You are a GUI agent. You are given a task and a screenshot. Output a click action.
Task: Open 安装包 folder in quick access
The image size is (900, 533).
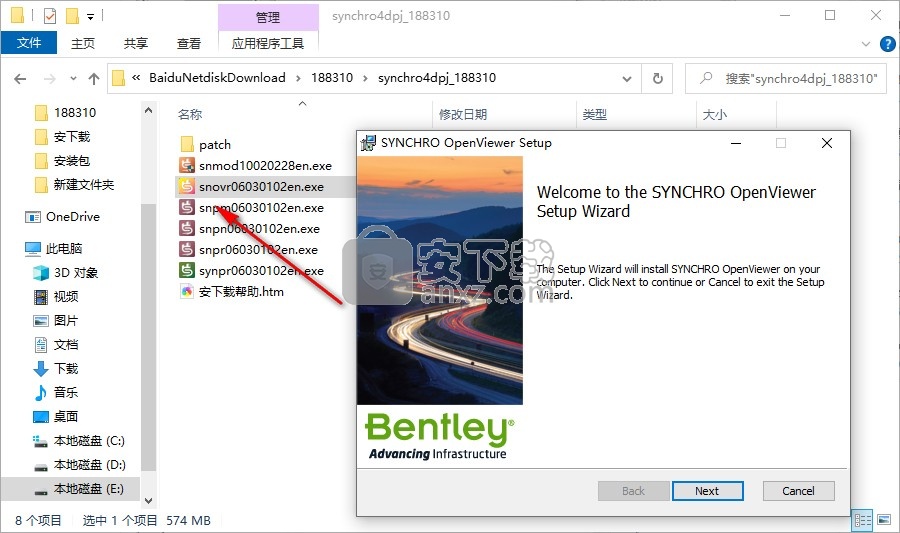click(x=63, y=161)
